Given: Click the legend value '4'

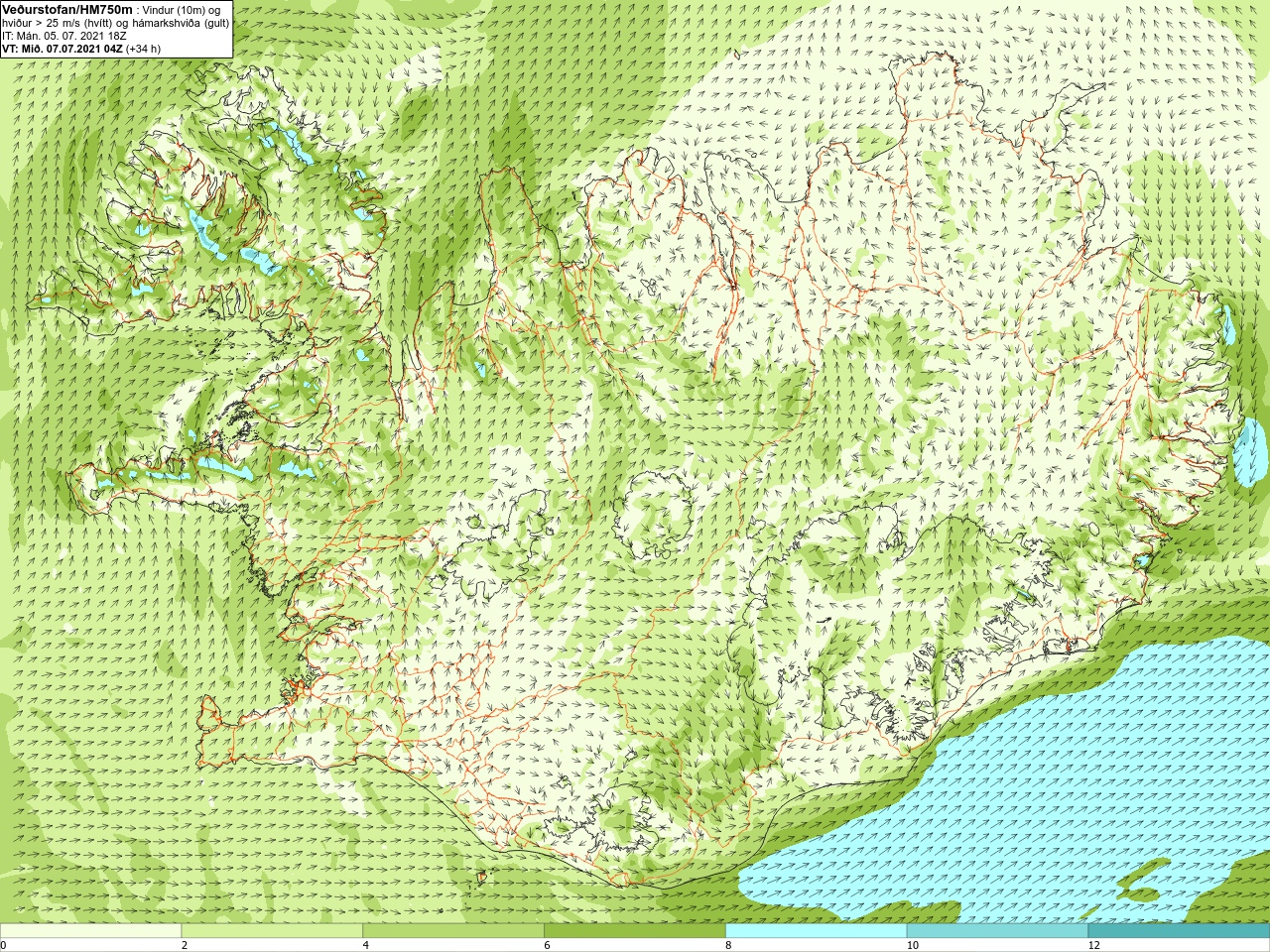Looking at the screenshot, I should (x=366, y=945).
